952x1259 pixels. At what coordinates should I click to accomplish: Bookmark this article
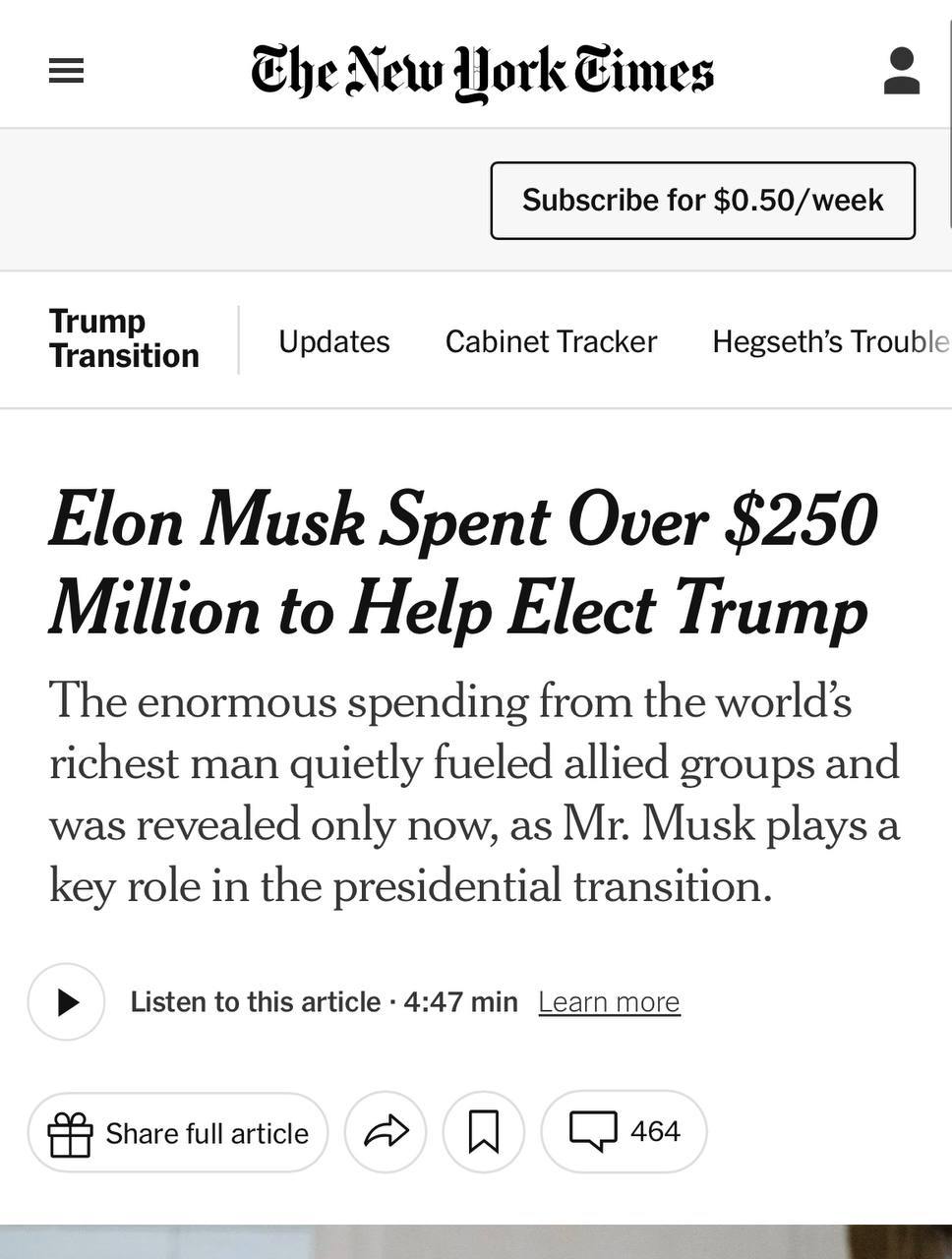point(483,1132)
